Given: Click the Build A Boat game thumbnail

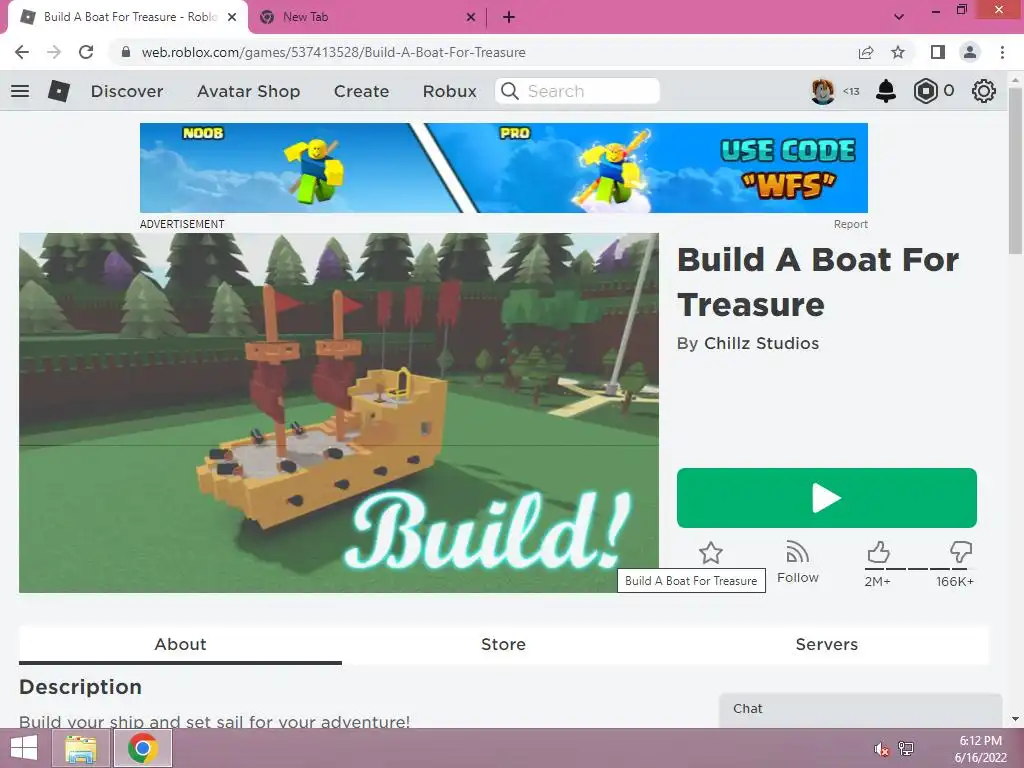Looking at the screenshot, I should [338, 413].
